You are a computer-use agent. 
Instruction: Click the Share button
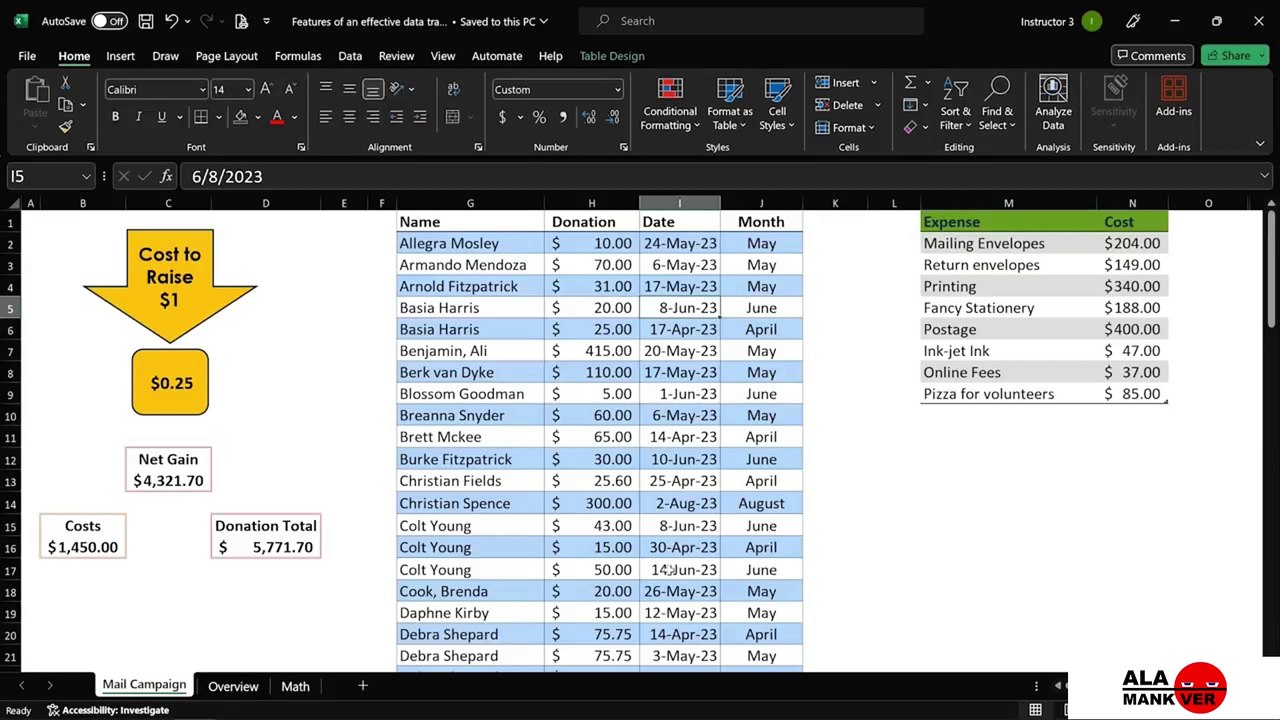pos(1235,56)
